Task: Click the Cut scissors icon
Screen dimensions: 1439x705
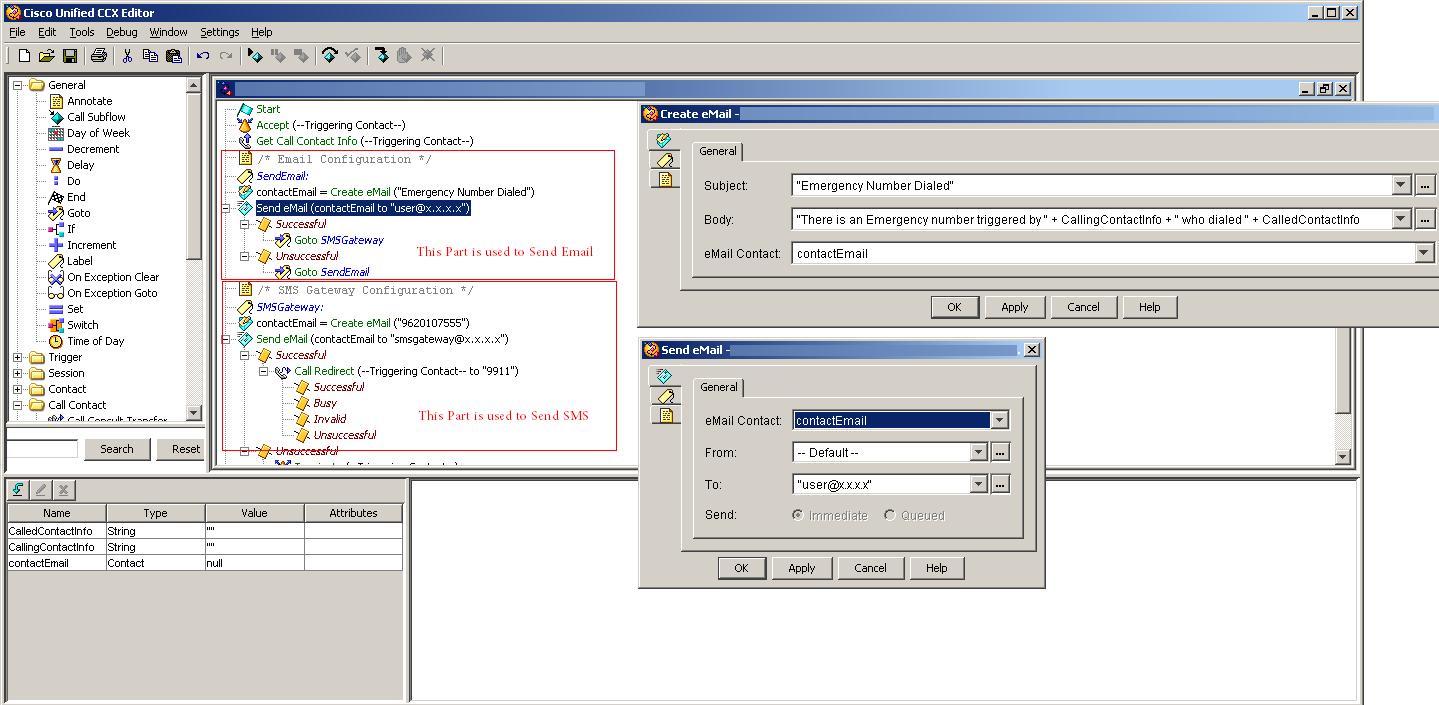Action: (x=127, y=56)
